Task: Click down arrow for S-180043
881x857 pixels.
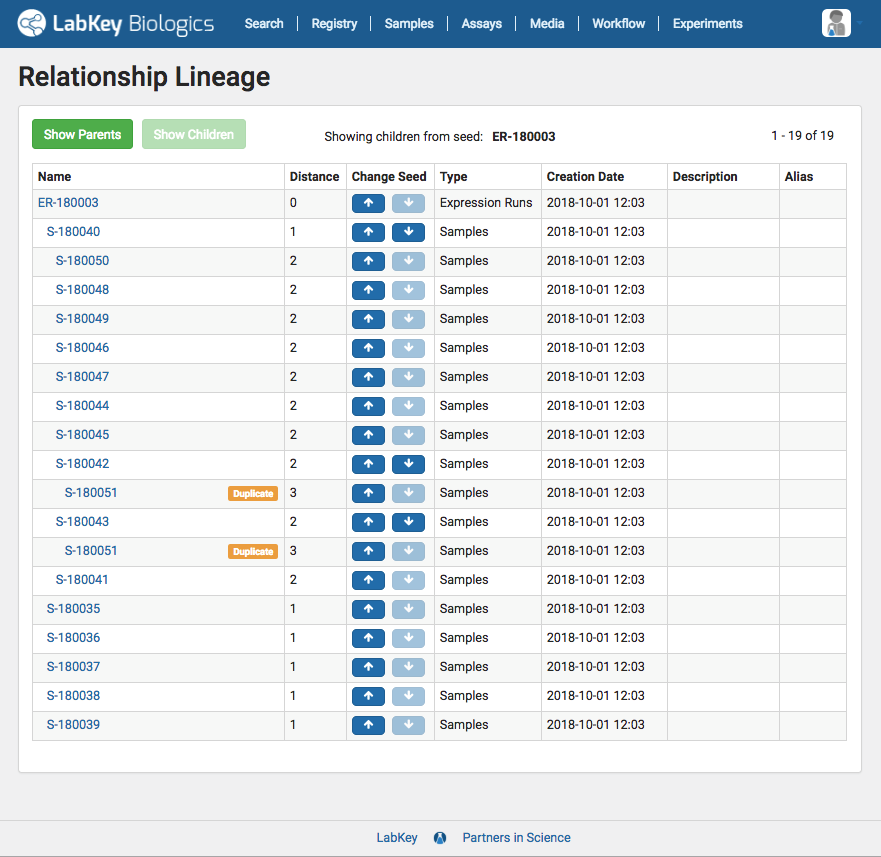Action: click(x=408, y=522)
